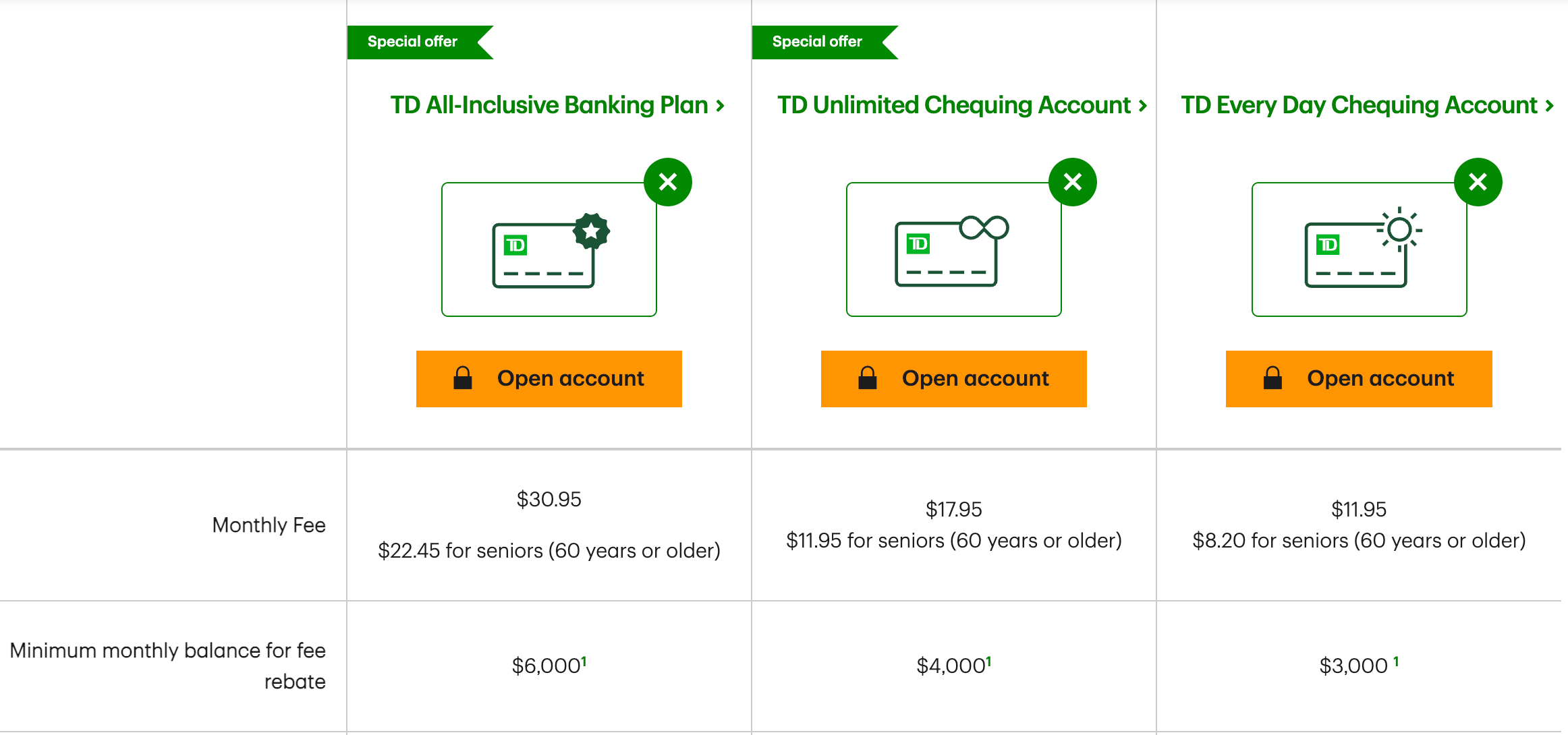Click lock icon on All-Inclusive Open account button

pos(463,378)
